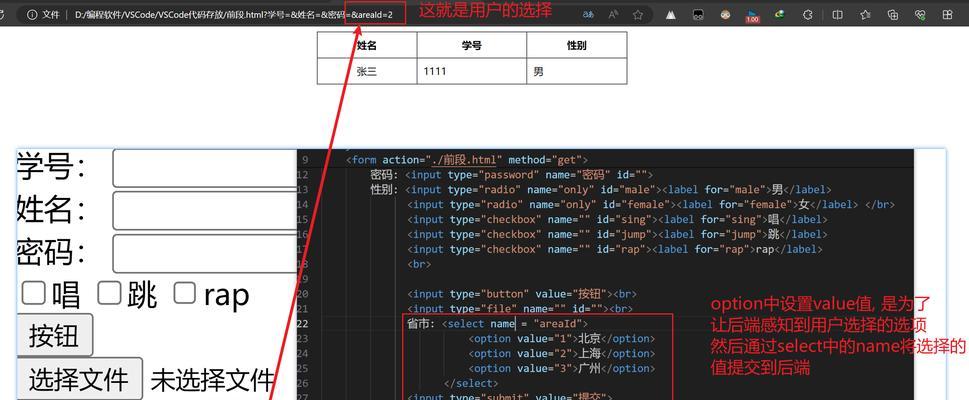Toggle the split screen icon

point(837,14)
